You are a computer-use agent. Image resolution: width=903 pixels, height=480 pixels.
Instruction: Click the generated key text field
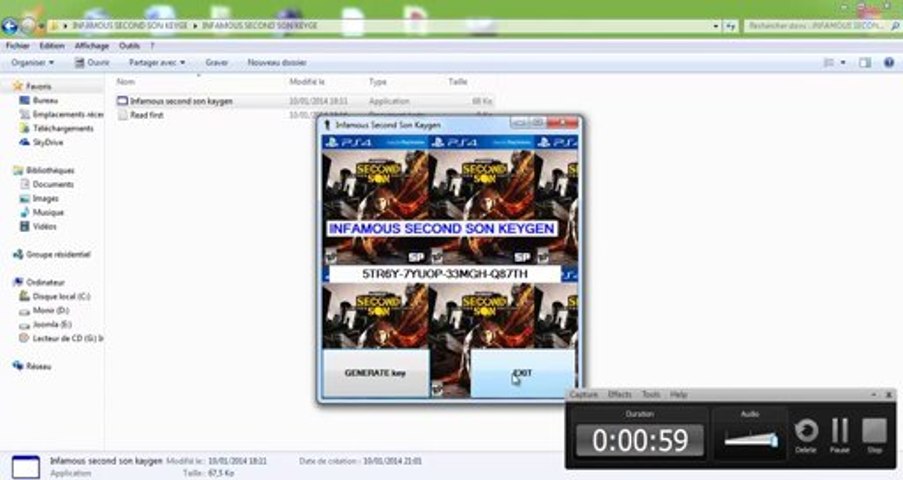click(x=445, y=274)
